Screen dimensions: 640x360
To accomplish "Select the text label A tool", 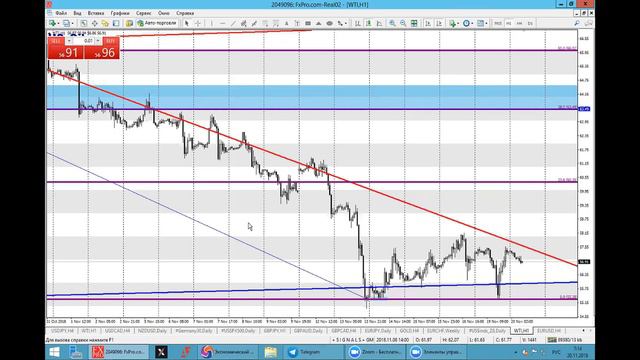I will coord(287,23).
